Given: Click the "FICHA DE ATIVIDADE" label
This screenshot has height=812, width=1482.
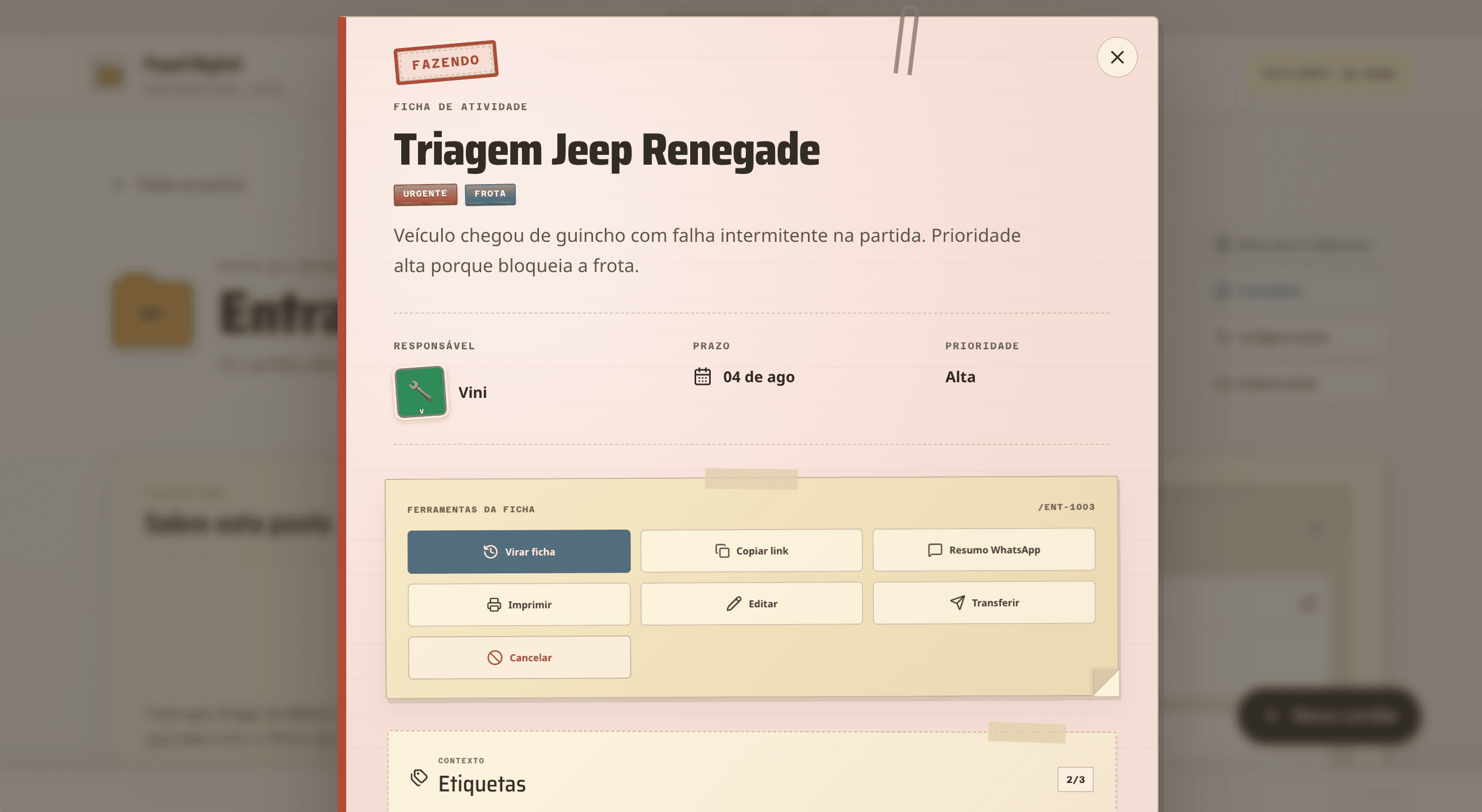Looking at the screenshot, I should 460,106.
